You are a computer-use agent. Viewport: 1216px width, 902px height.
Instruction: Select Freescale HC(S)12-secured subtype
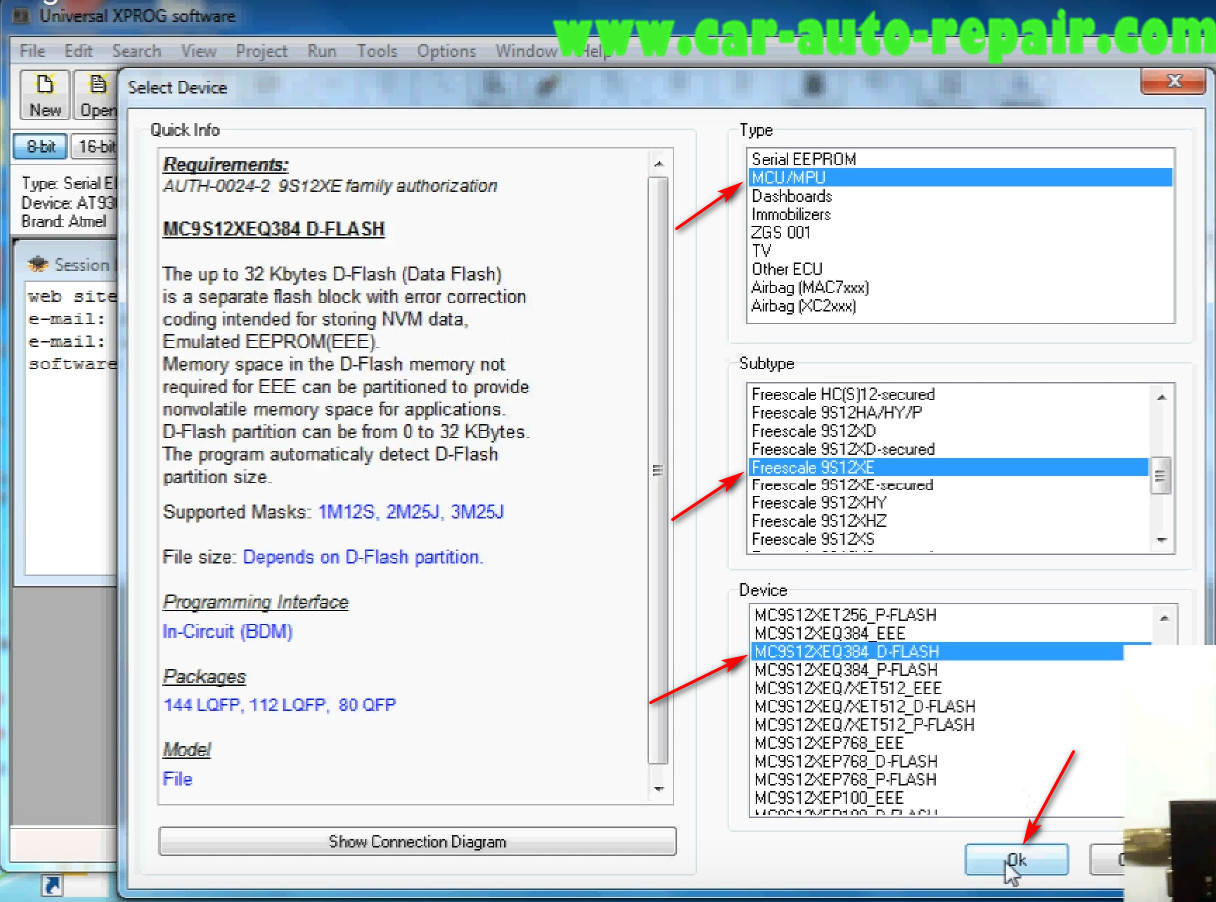point(948,394)
